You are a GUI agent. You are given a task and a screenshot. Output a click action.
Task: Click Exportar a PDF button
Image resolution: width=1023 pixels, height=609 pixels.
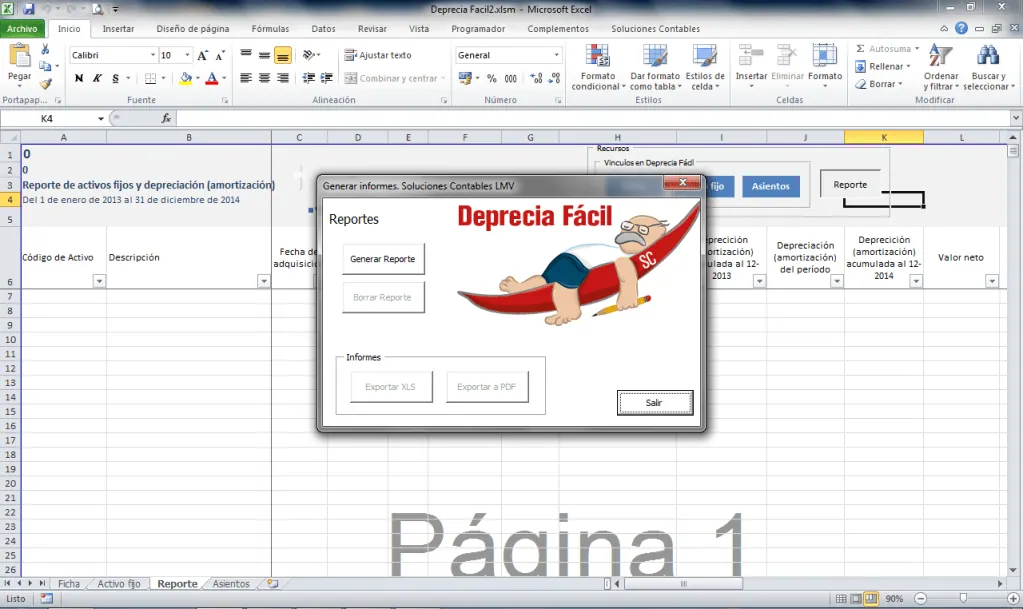(487, 387)
